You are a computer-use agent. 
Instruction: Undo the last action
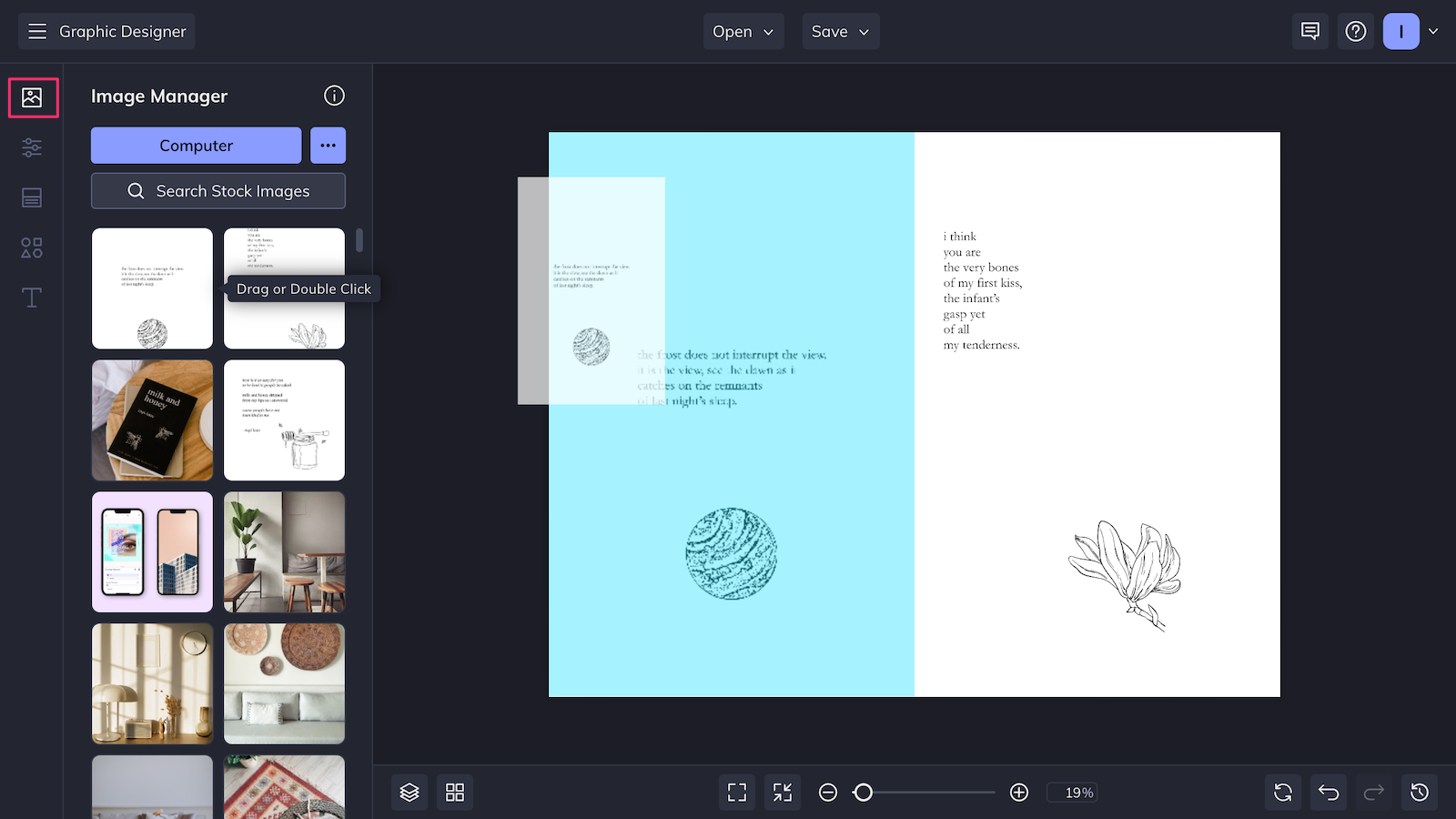1328,792
